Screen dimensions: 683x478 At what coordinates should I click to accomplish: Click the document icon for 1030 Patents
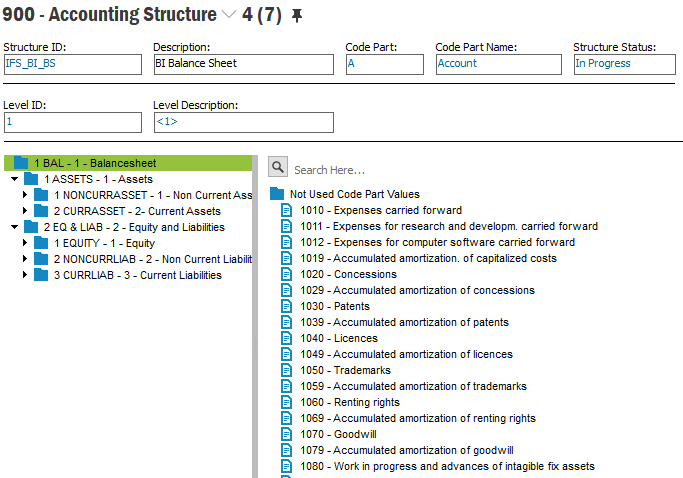coord(288,306)
